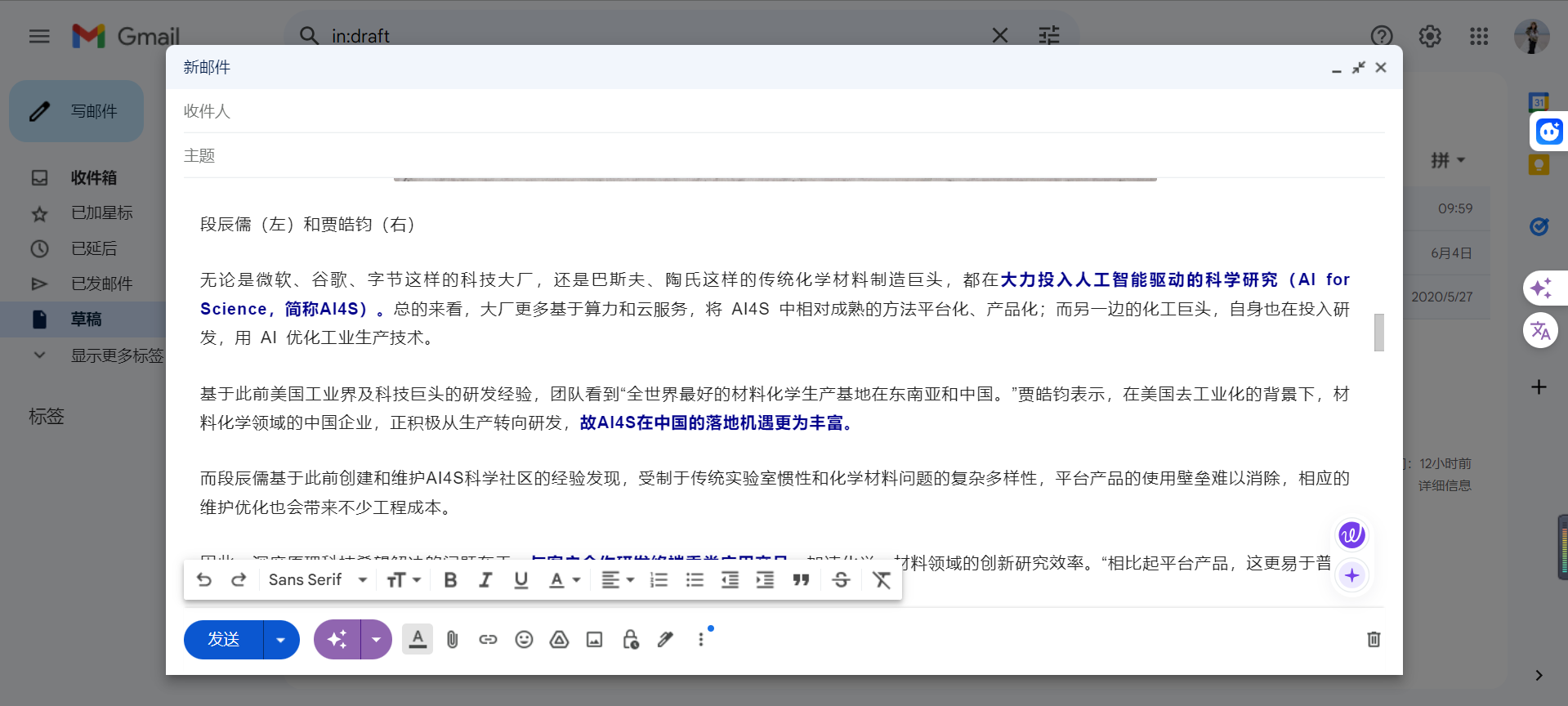1568x706 pixels.
Task: Click the purple Wordtune W icon
Action: pos(1351,535)
